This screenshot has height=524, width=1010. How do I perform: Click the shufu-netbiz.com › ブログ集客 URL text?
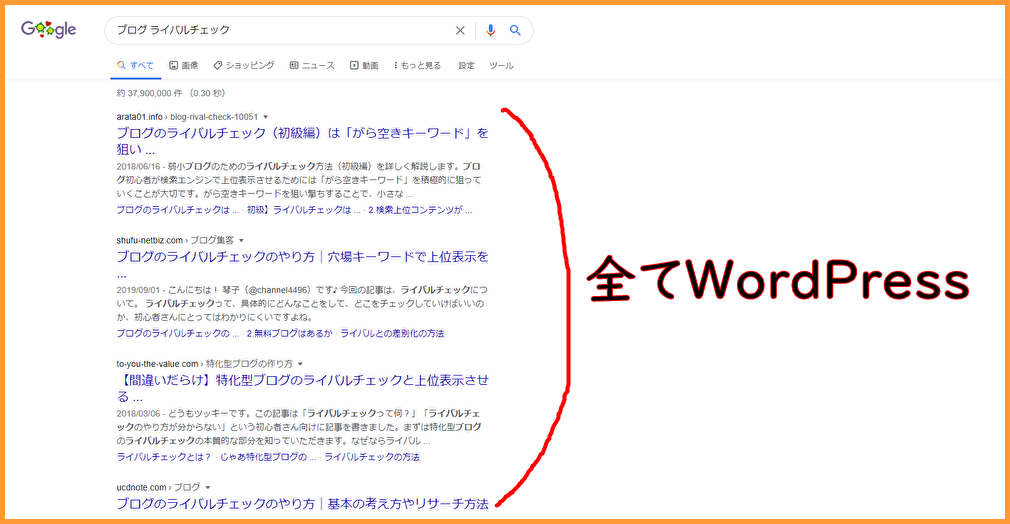[x=175, y=240]
